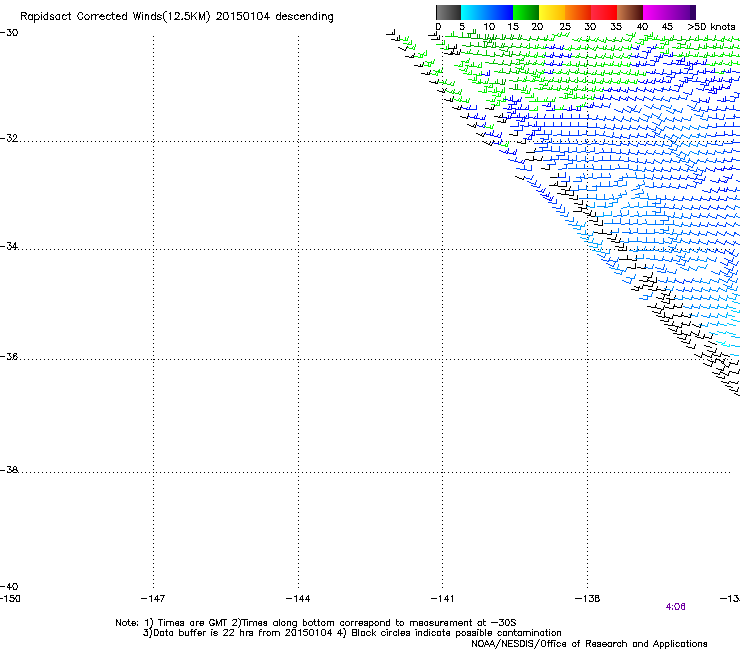
Task: Select the red 30-35 knots legend swatch
Action: [x=604, y=12]
